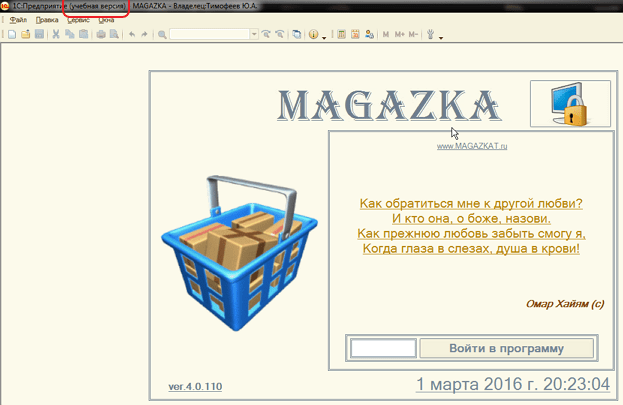Click the Open folder toolbar icon

(x=25, y=34)
